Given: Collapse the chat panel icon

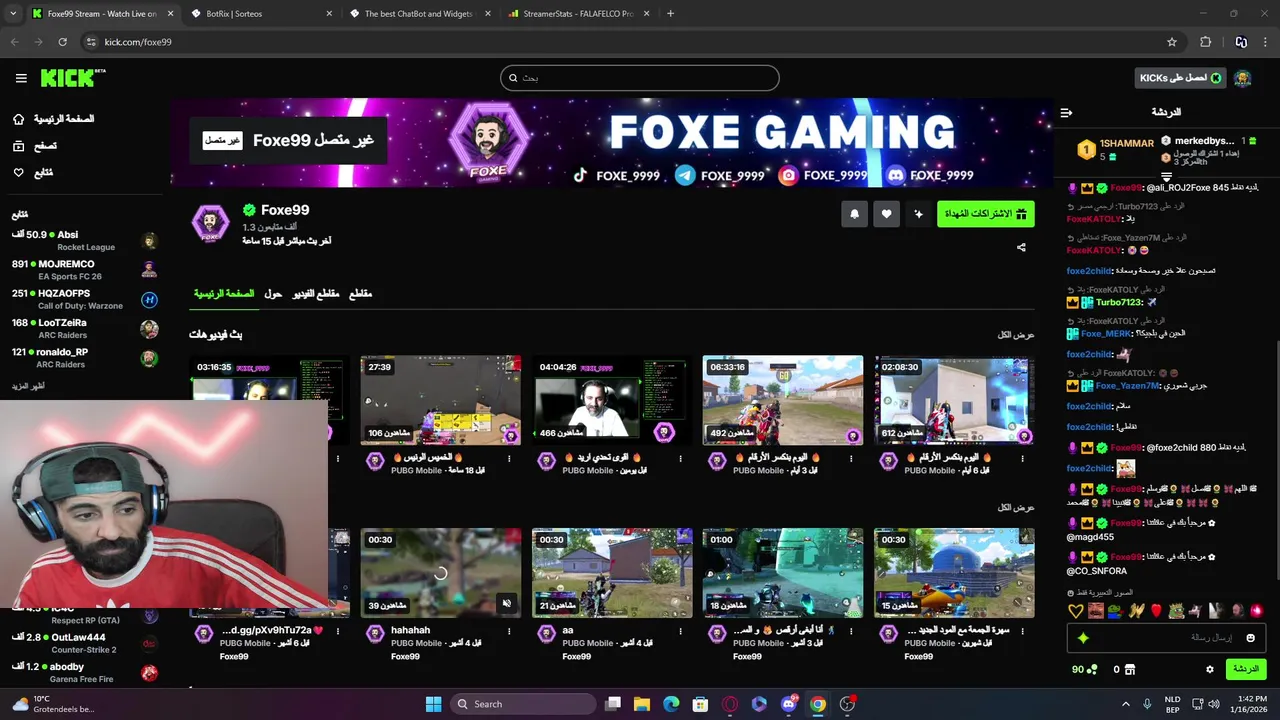Looking at the screenshot, I should [x=1066, y=112].
